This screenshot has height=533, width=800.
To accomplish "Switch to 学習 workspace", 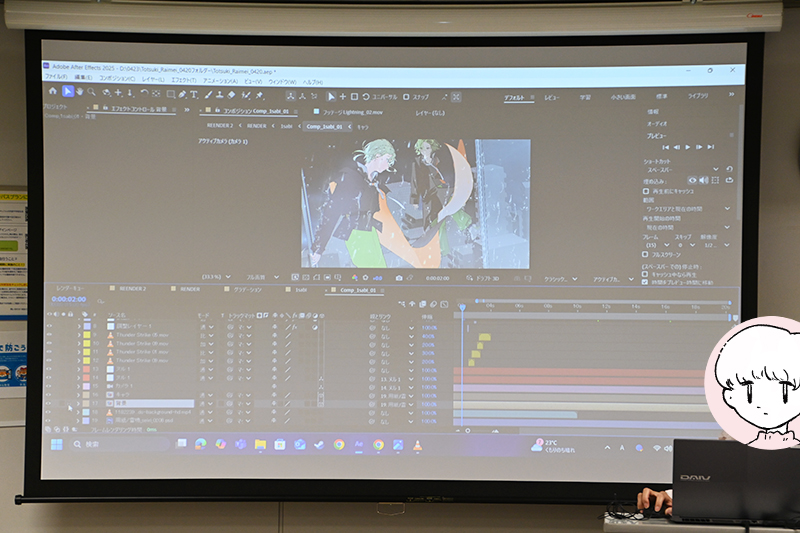I will point(585,97).
